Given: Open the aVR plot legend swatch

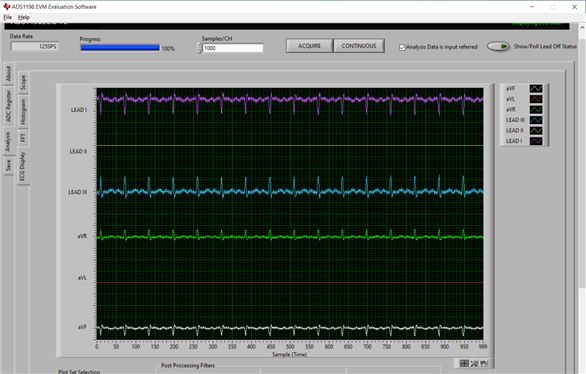Looking at the screenshot, I should 536,109.
